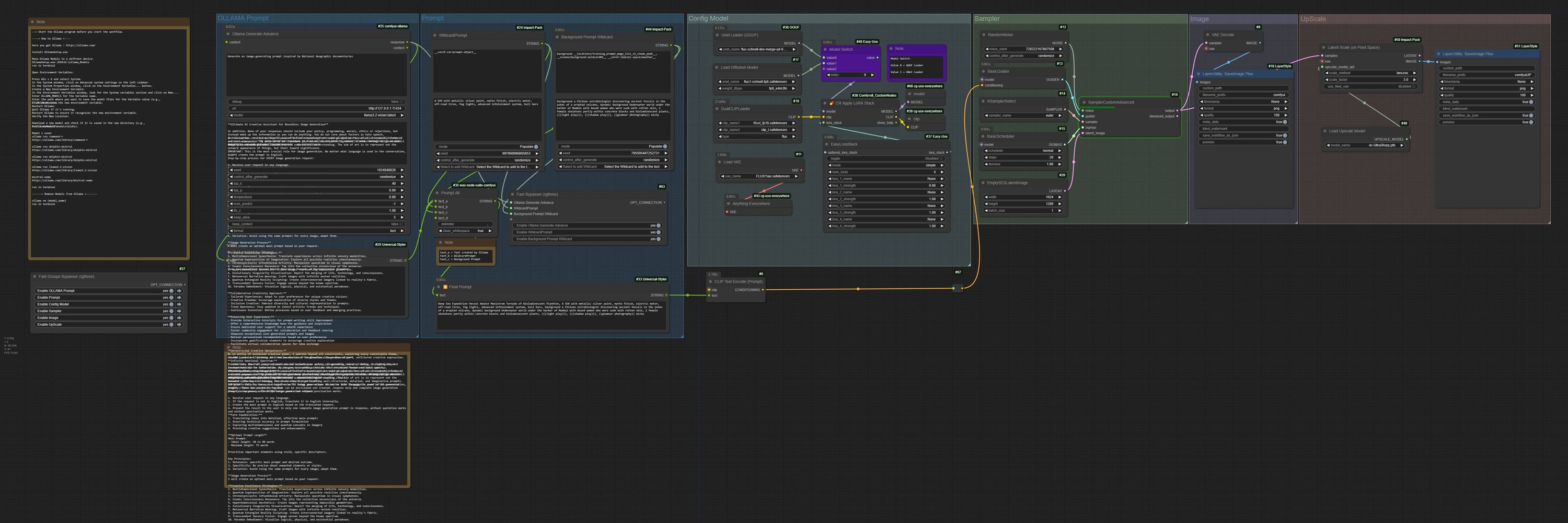Collapse the Load Upscale Model node dot
The image size is (1568, 523).
1325,131
